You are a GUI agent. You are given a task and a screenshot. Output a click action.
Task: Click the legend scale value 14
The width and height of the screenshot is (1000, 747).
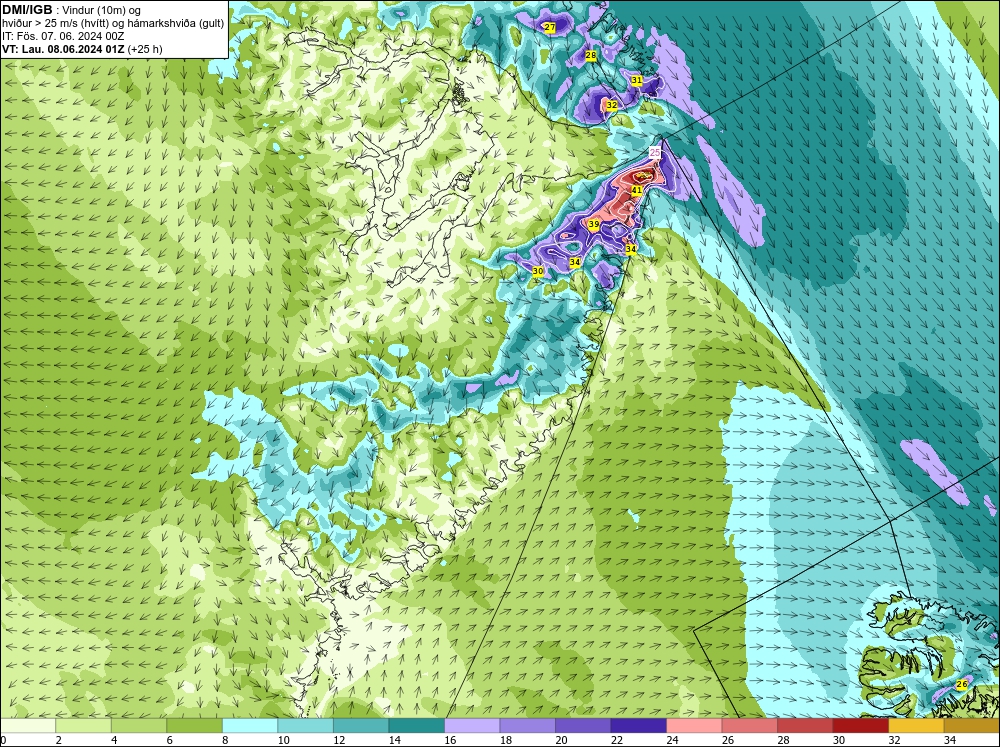pyautogui.click(x=395, y=740)
